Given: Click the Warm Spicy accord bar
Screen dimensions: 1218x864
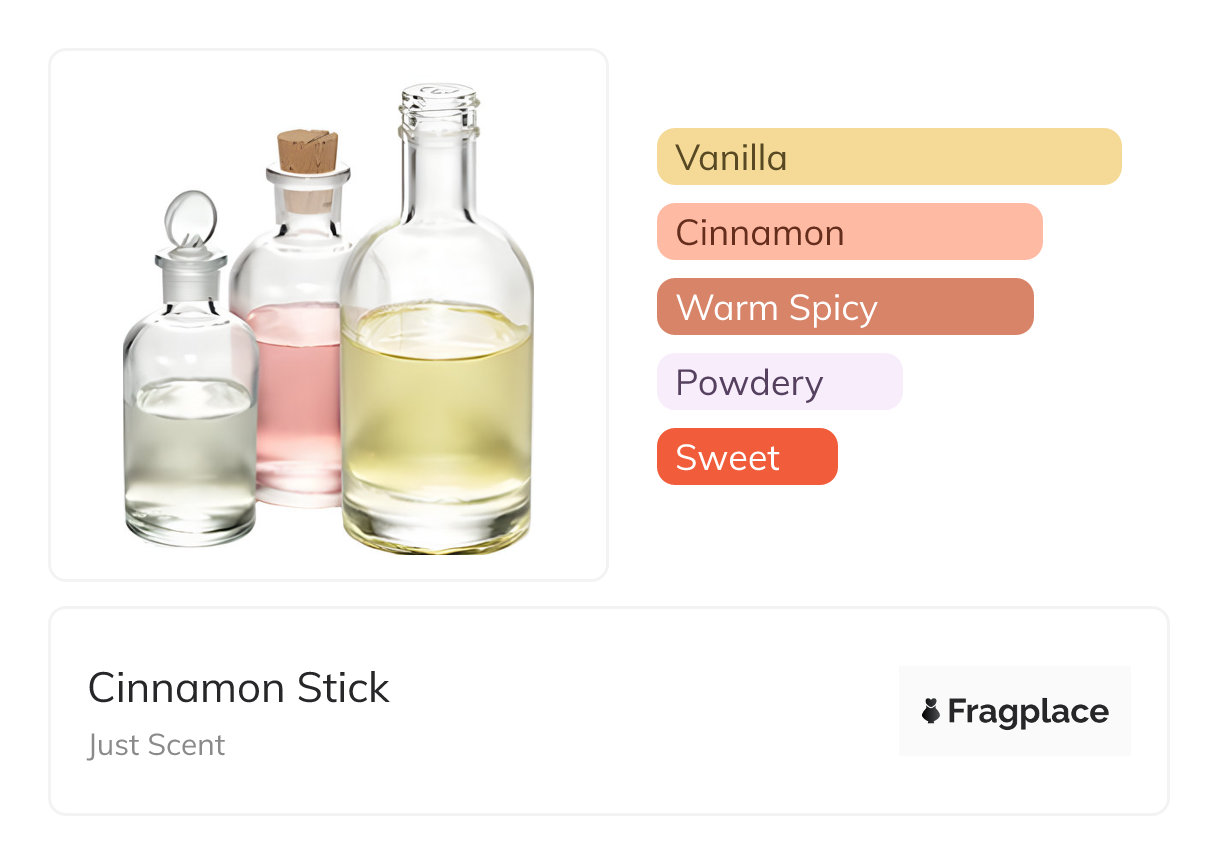Looking at the screenshot, I should (844, 307).
